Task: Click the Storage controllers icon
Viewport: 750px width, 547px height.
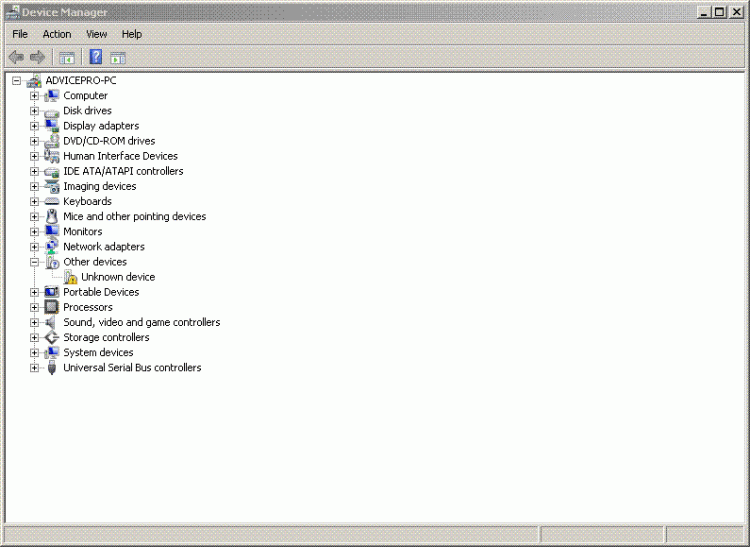Action: click(x=52, y=338)
